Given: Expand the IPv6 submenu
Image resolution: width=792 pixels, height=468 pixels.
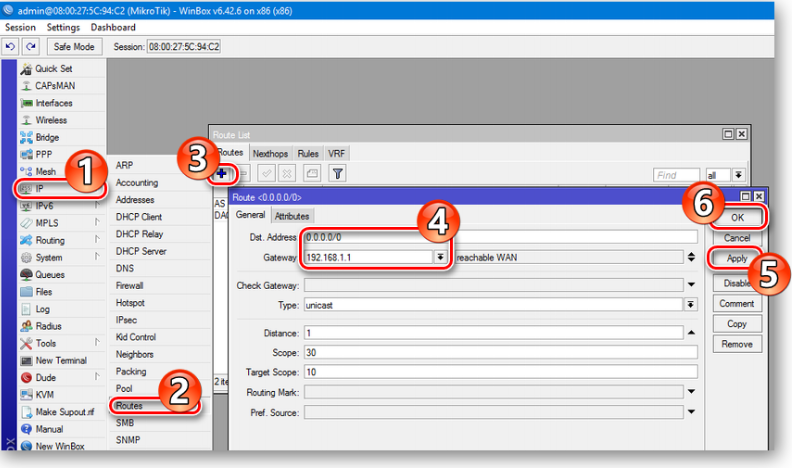Looking at the screenshot, I should [62, 206].
